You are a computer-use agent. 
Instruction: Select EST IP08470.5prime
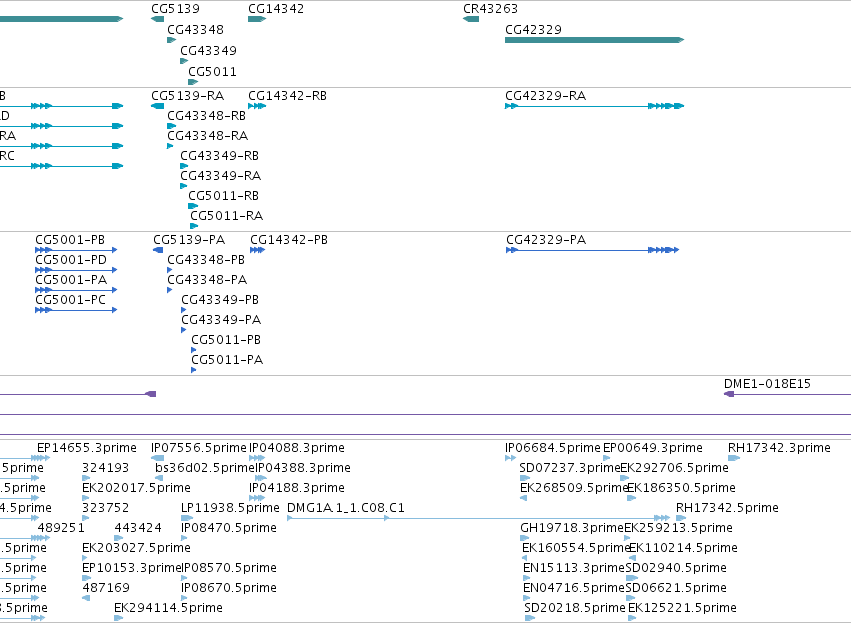tap(228, 528)
